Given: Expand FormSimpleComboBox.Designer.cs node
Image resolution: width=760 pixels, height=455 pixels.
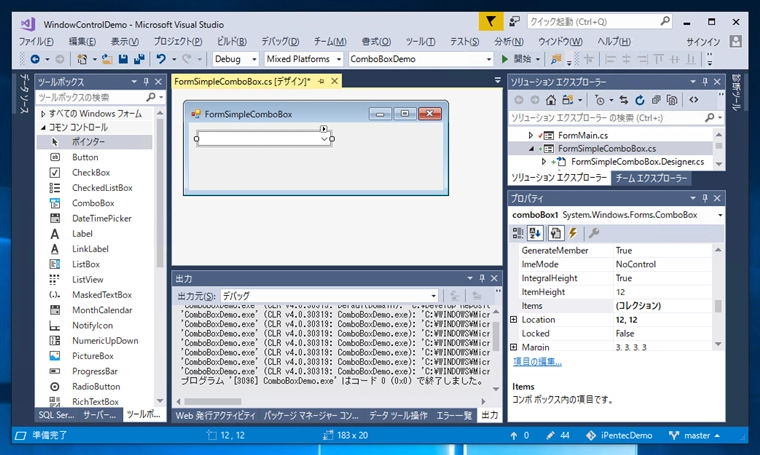Looking at the screenshot, I should (544, 161).
